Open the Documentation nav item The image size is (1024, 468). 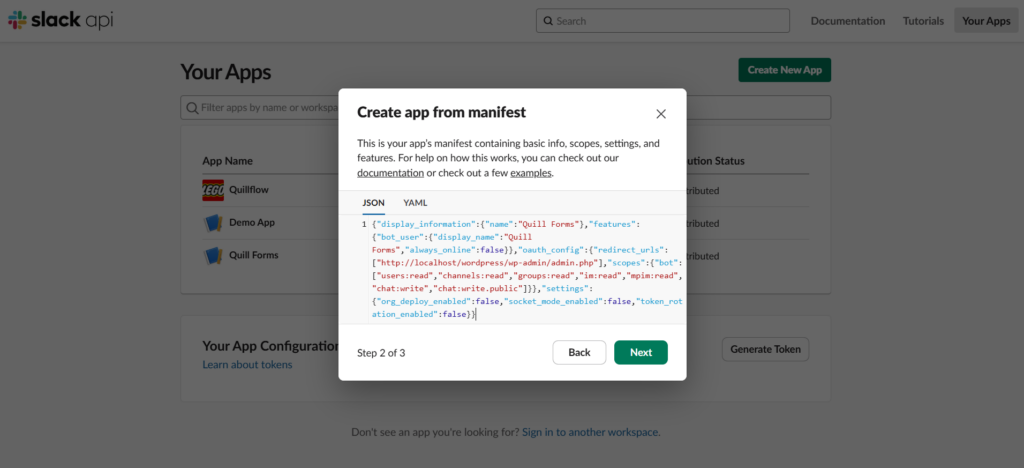pos(848,21)
